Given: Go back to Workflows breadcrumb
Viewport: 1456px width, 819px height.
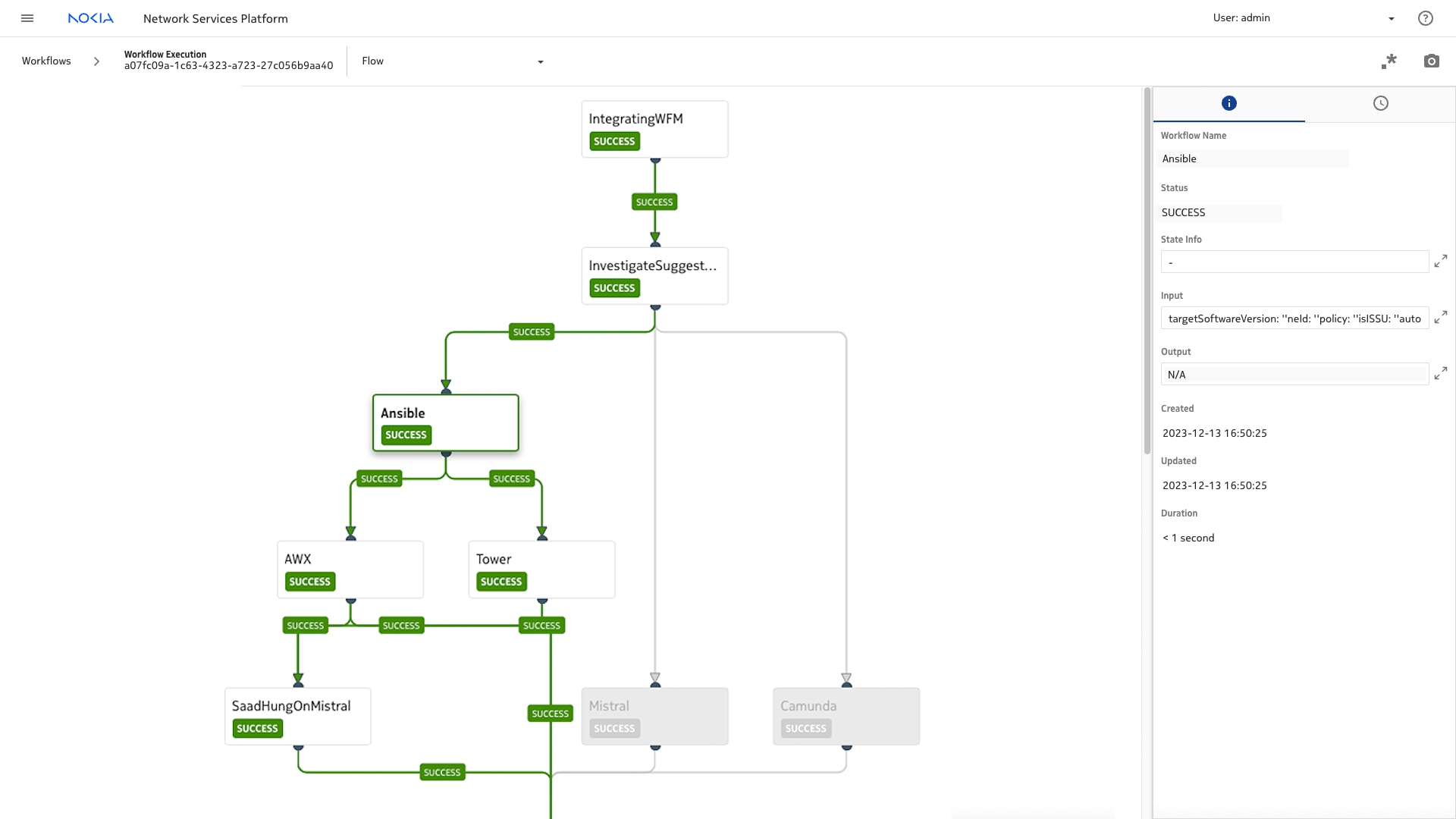Looking at the screenshot, I should coord(46,61).
